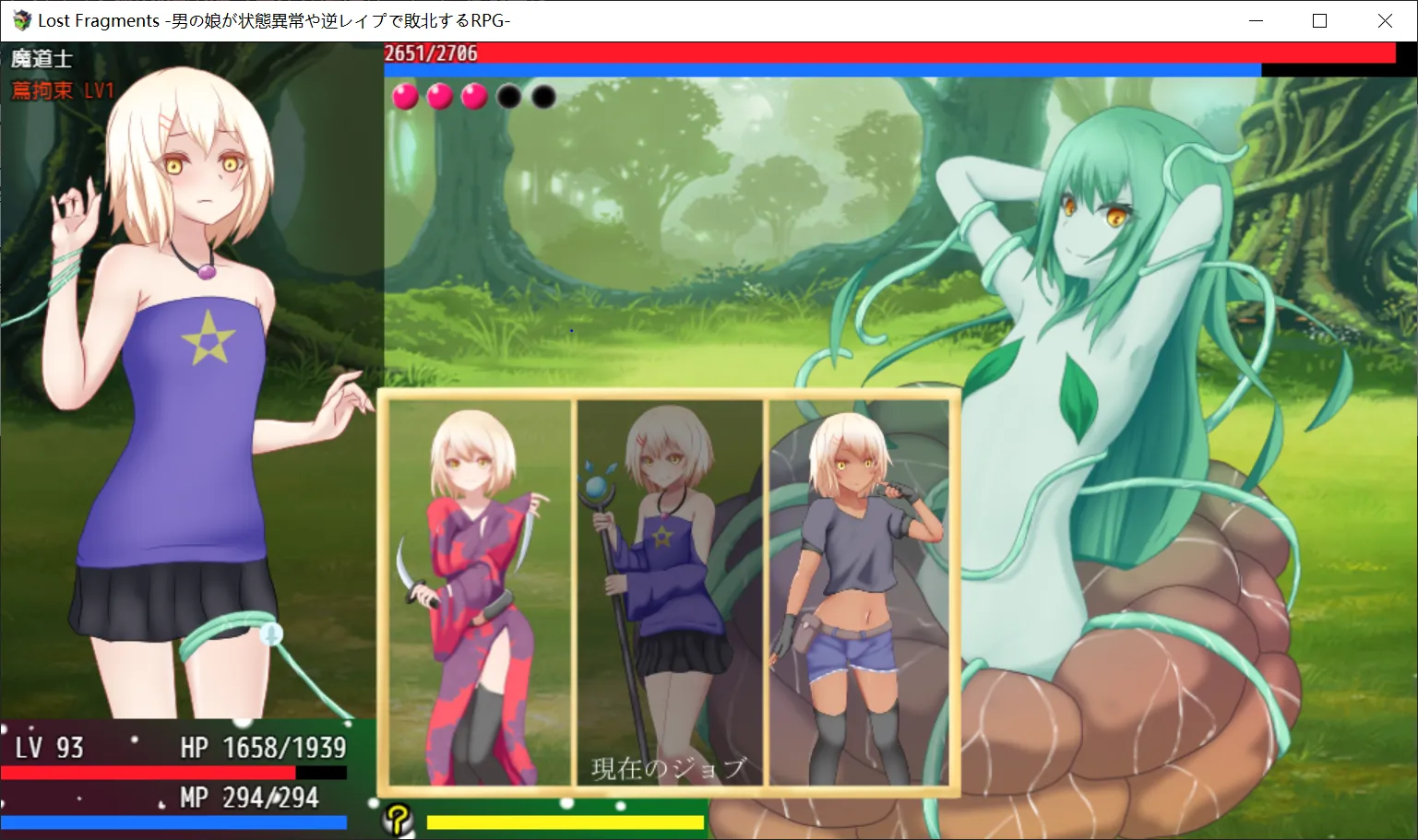Click the last black orb on the right
This screenshot has width=1418, height=840.
tap(543, 96)
